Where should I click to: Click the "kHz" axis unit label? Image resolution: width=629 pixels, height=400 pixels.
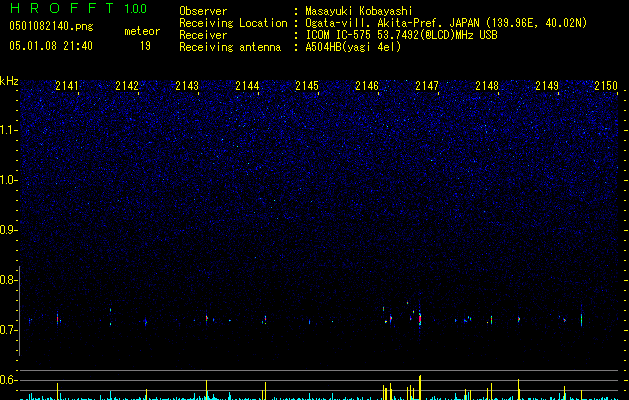9,81
